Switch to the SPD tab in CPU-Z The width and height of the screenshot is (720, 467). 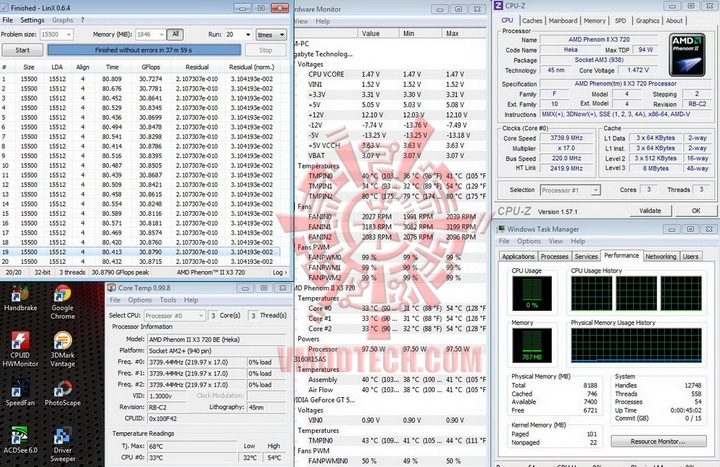pos(620,21)
